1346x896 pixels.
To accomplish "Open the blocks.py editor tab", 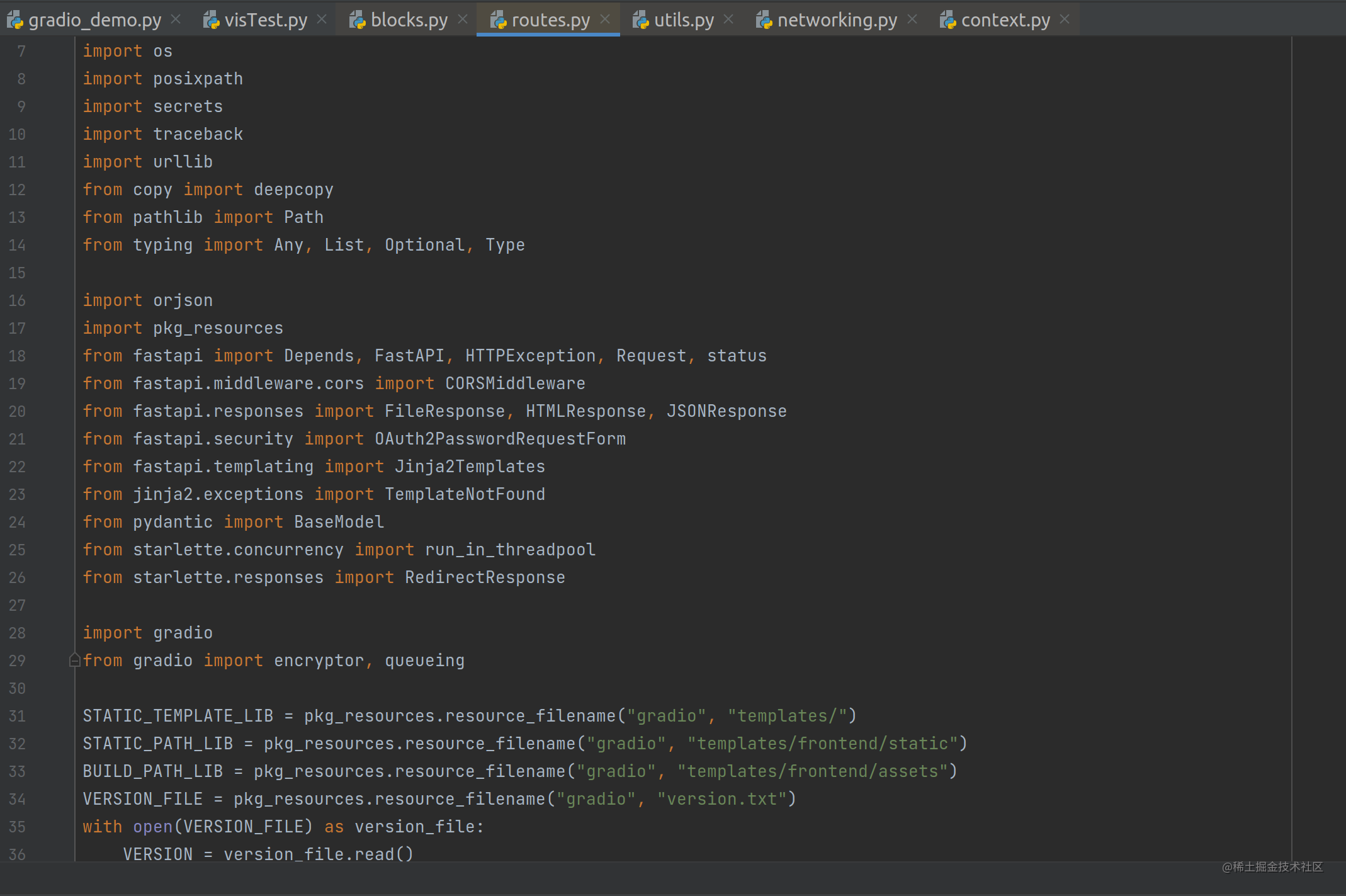I will (x=409, y=20).
